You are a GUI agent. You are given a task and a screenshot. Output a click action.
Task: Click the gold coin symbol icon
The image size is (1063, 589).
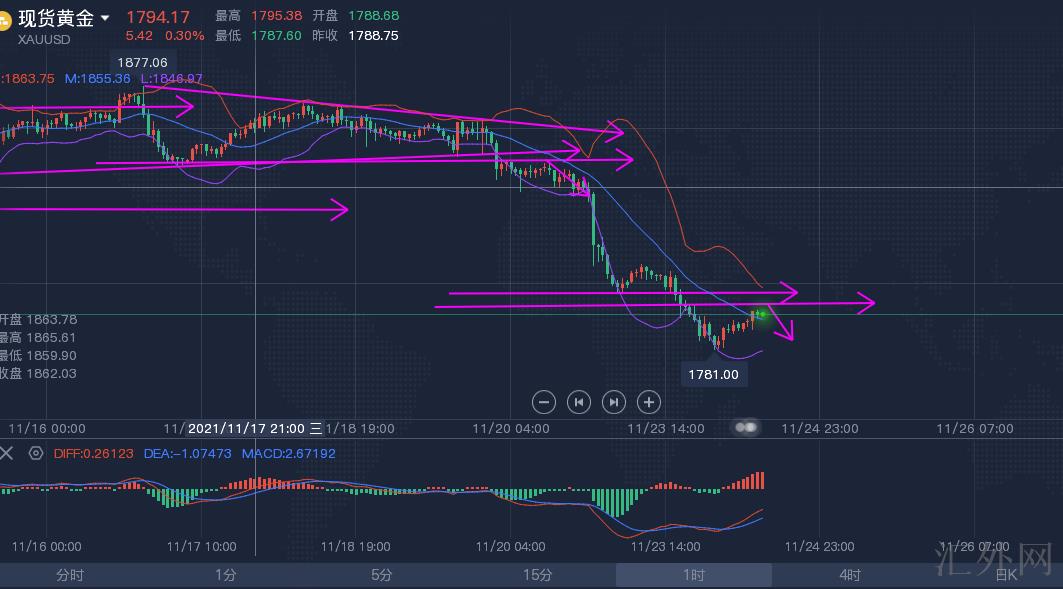tap(4, 20)
